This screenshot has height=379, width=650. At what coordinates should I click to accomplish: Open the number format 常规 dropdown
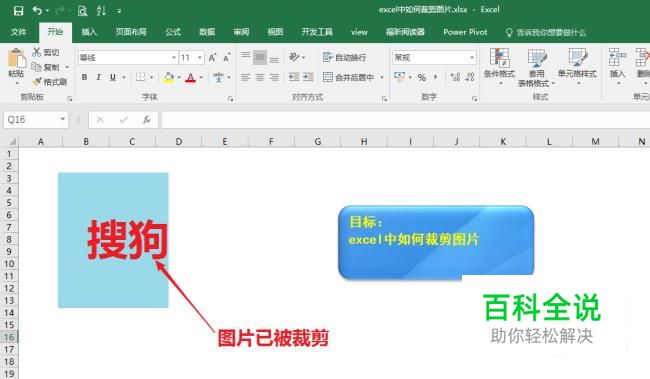coord(472,58)
